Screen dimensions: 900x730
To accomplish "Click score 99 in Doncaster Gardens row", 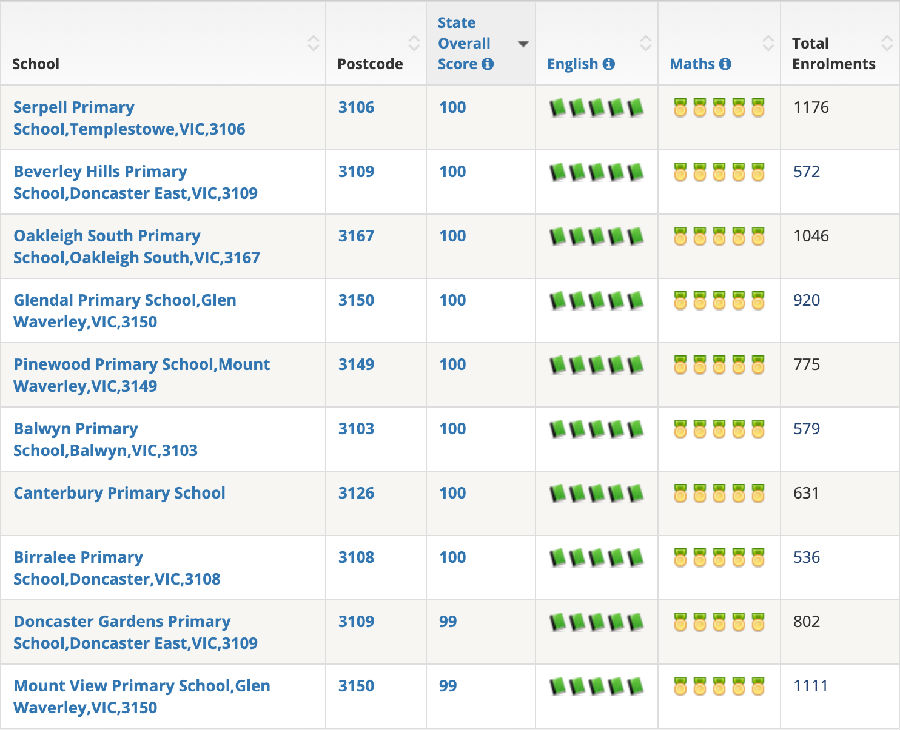I will tap(448, 622).
